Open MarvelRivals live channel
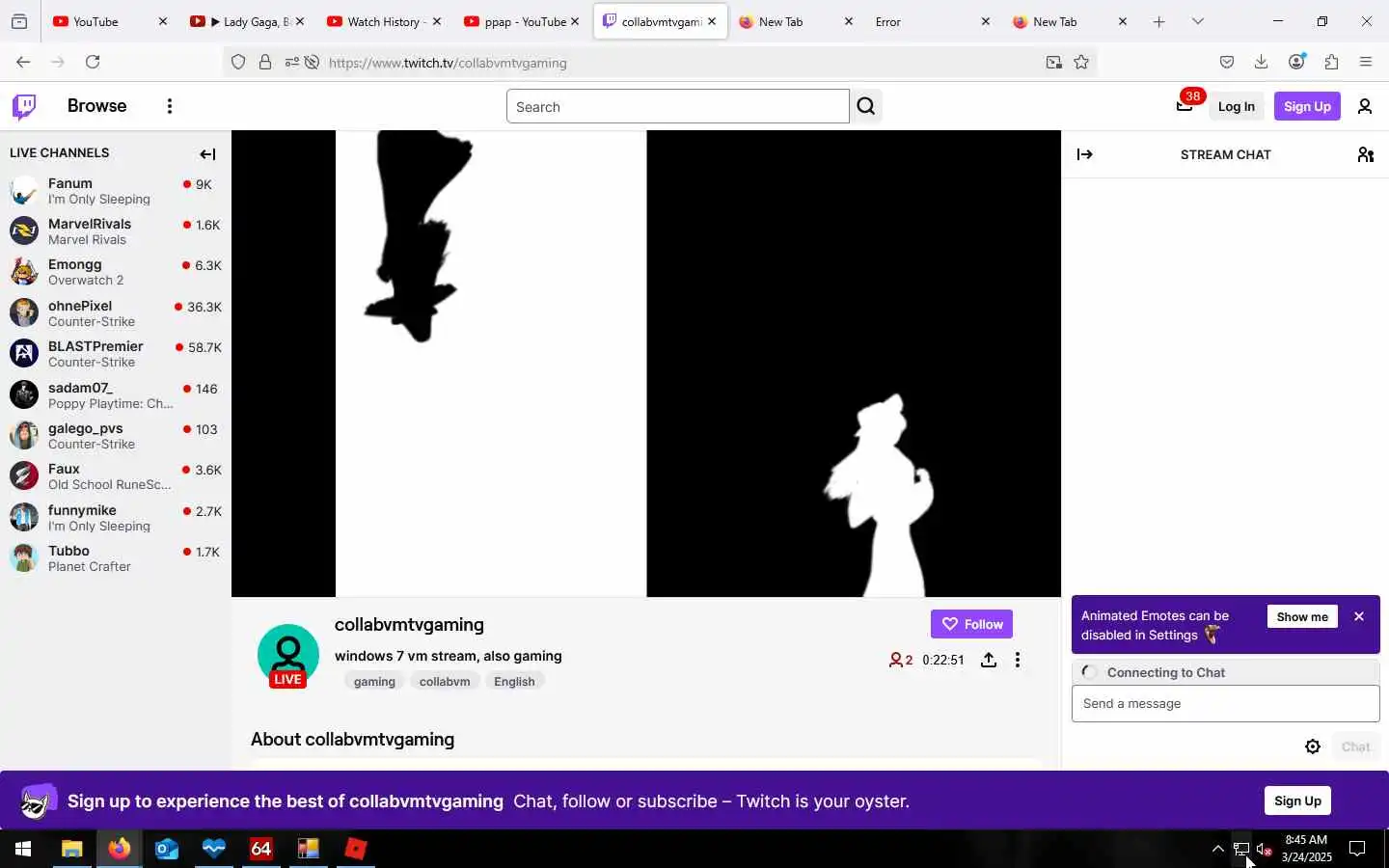 coord(116,231)
